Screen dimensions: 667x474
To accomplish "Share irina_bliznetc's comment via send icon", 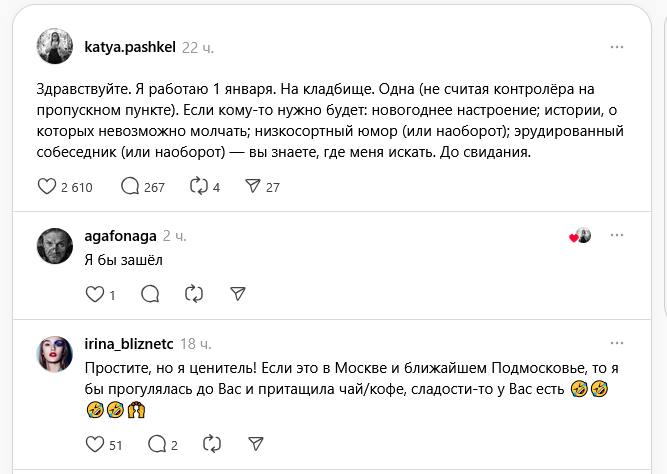I will (x=255, y=444).
